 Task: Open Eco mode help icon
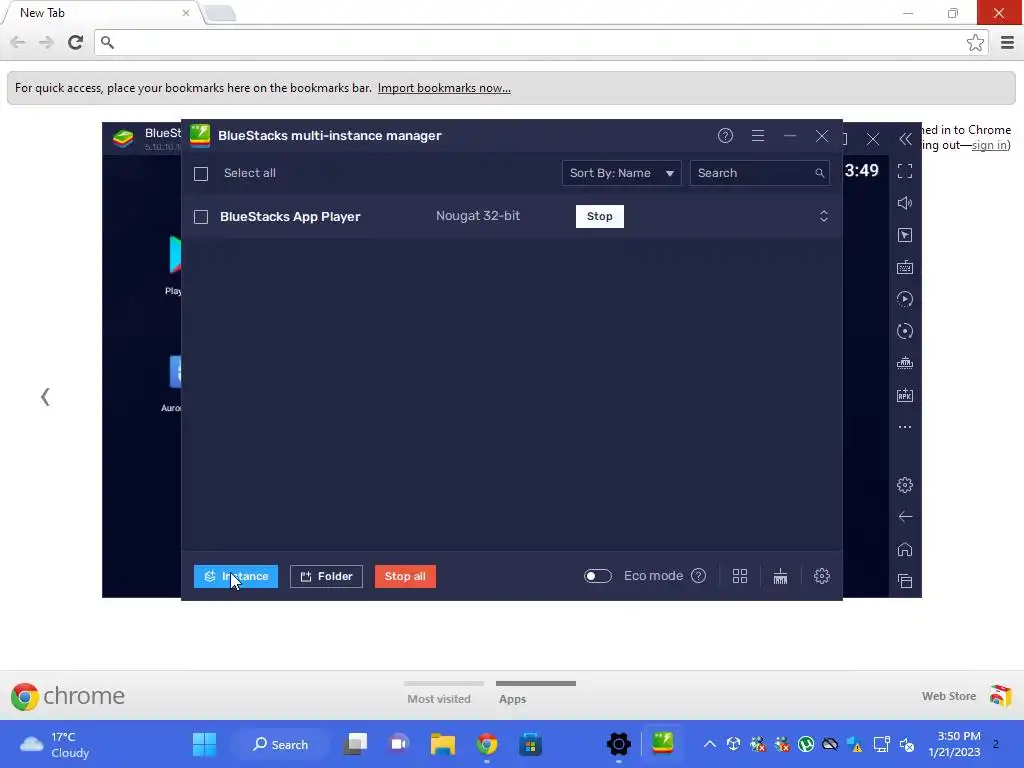(x=698, y=576)
